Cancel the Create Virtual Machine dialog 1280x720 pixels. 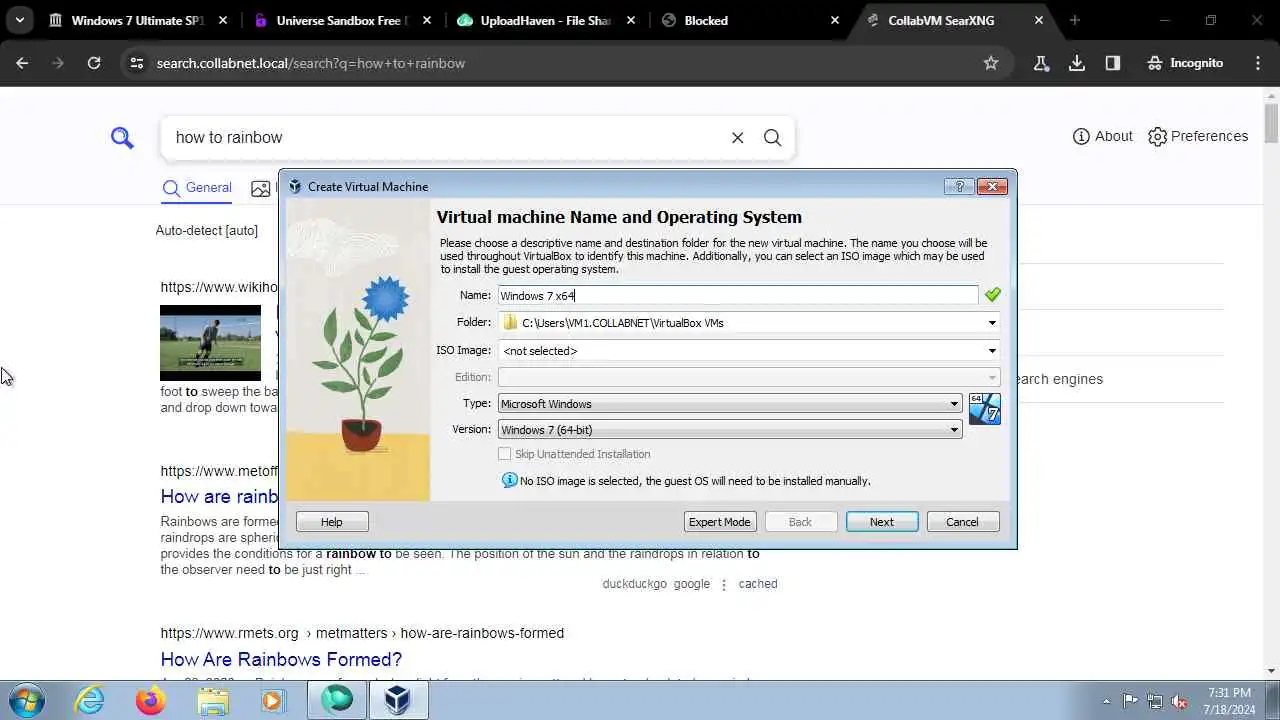(x=962, y=522)
